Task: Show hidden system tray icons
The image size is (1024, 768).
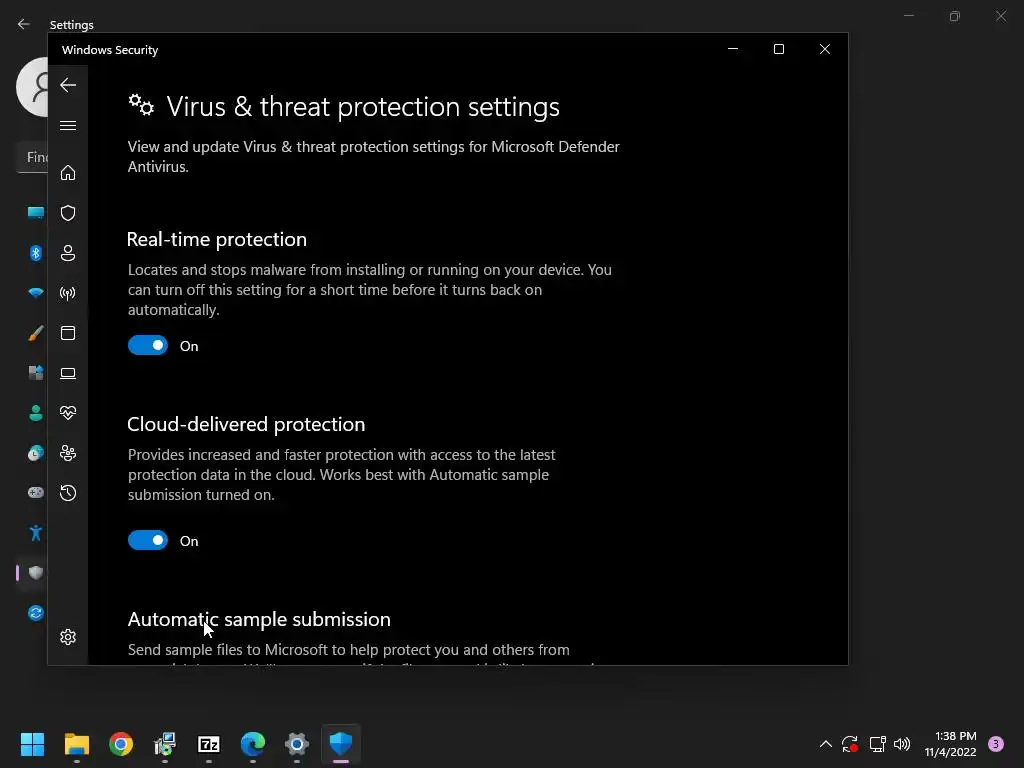Action: (825, 744)
